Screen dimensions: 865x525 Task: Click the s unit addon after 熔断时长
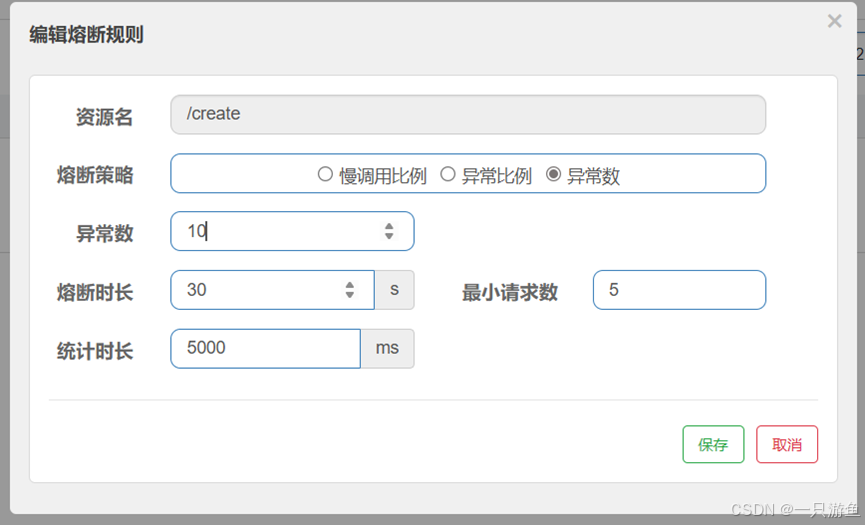tap(394, 290)
